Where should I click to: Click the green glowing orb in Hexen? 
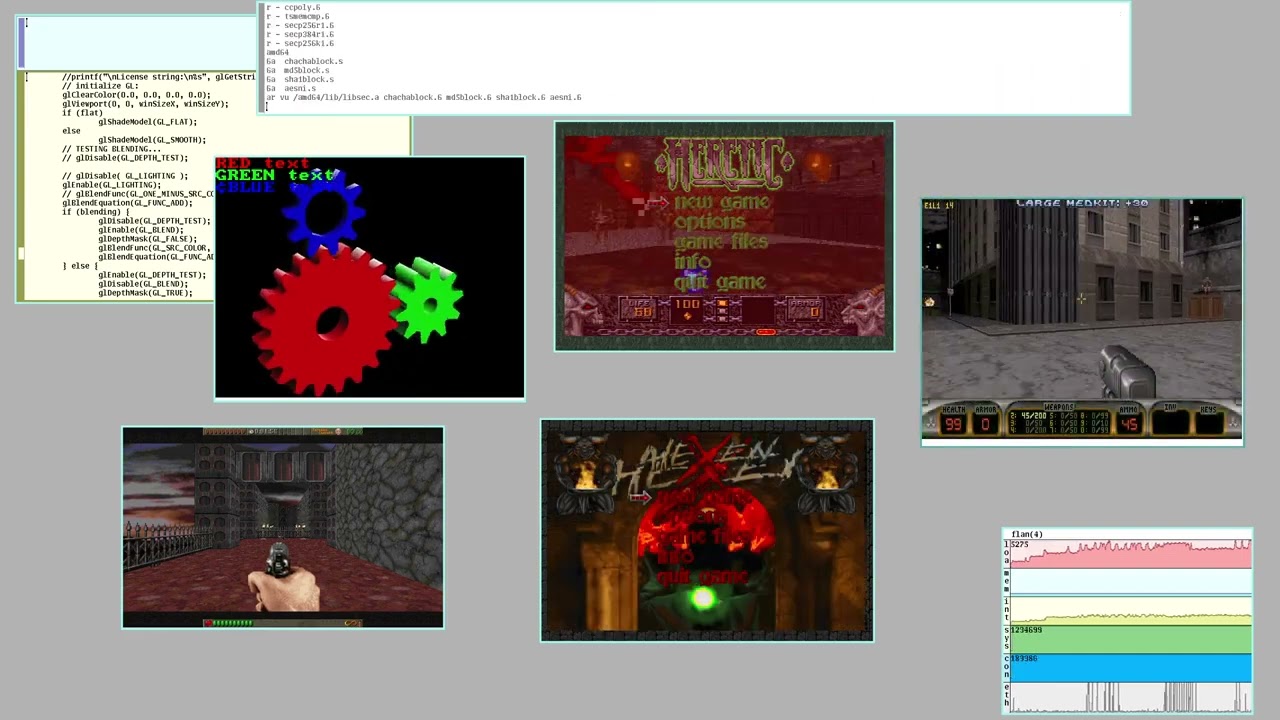(x=703, y=599)
